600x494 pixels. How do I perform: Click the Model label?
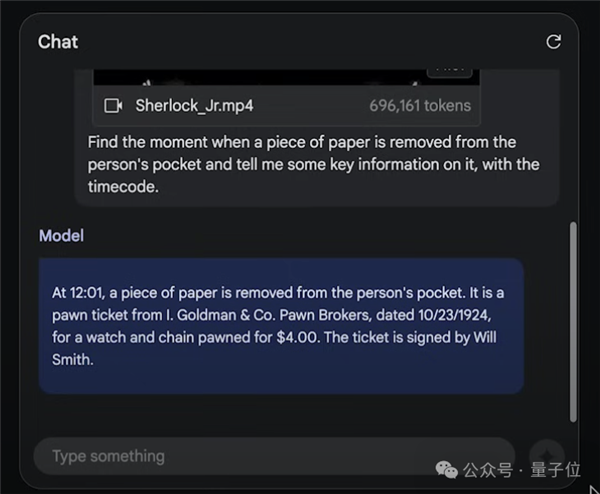[61, 236]
